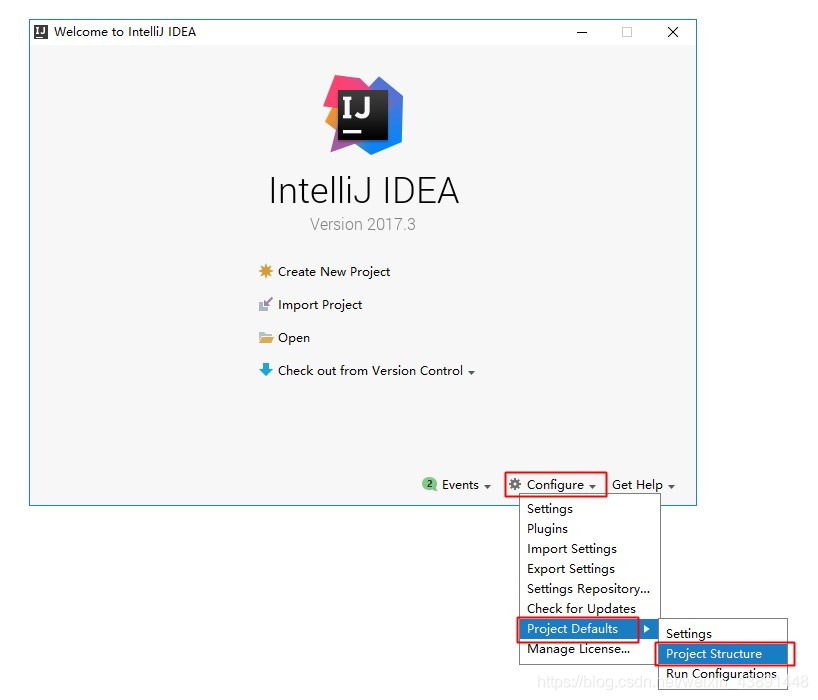Open the Configure dropdown arrow
The width and height of the screenshot is (818, 700).
[593, 486]
